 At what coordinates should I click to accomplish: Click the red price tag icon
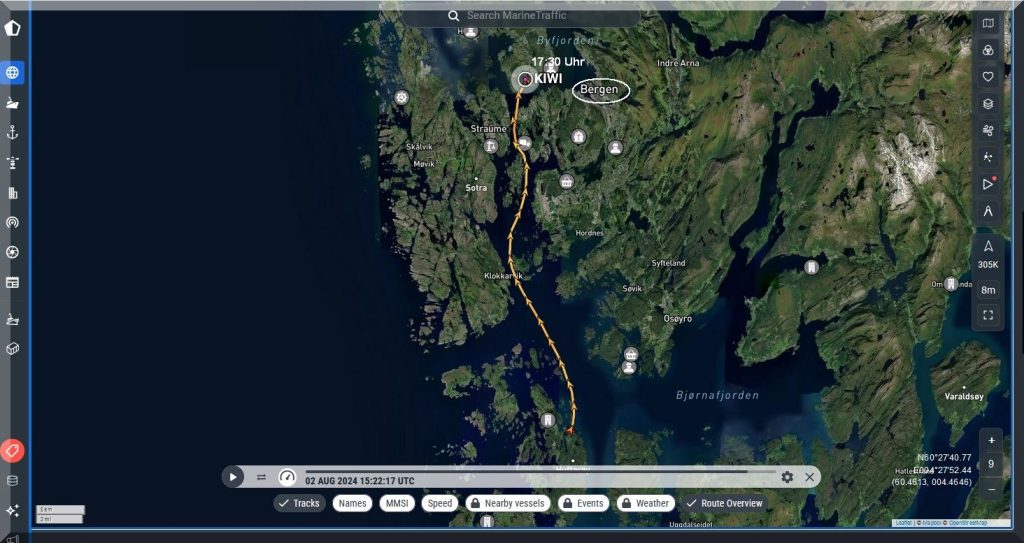click(13, 451)
